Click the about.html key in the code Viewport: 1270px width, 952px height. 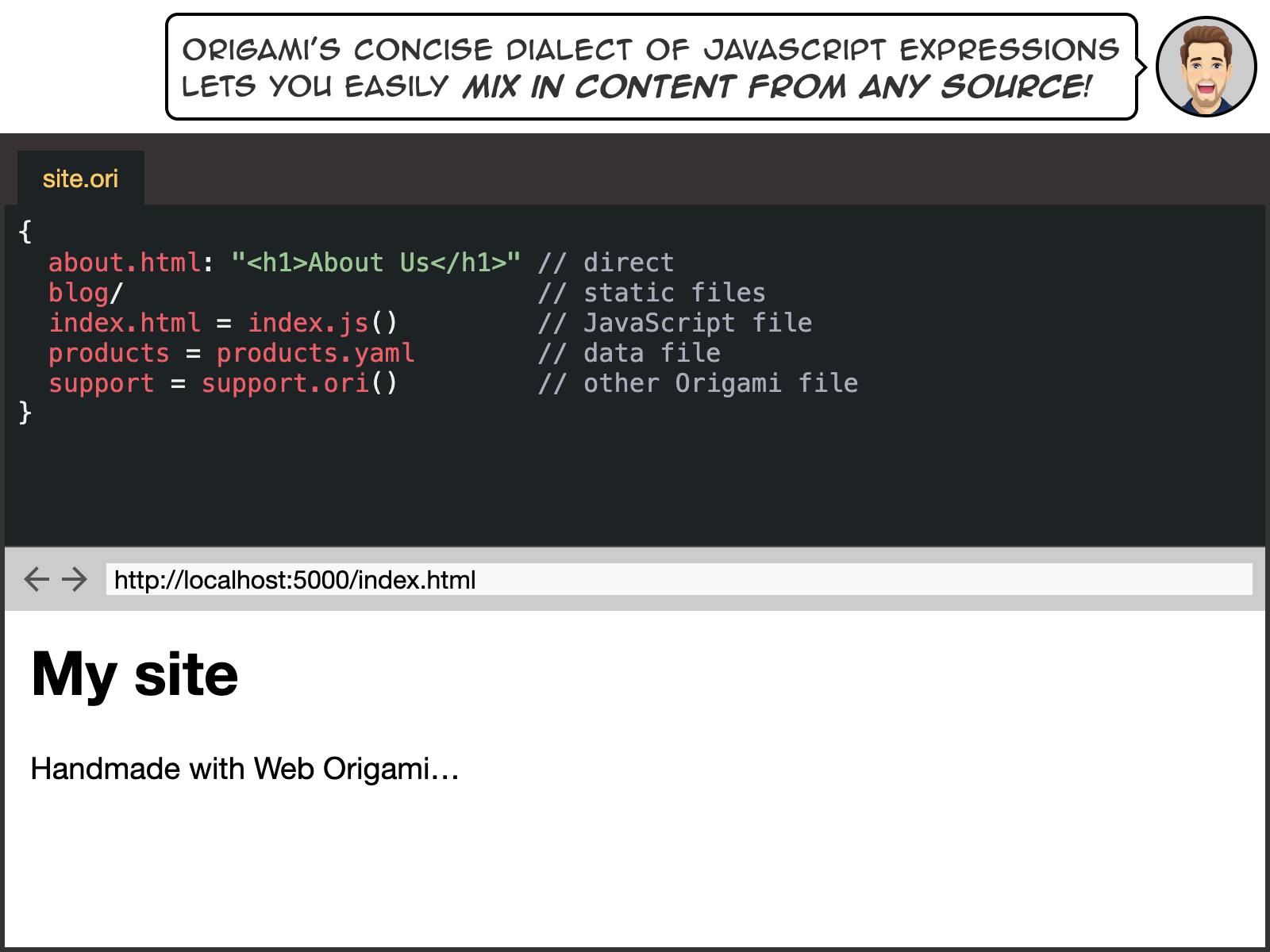click(125, 263)
